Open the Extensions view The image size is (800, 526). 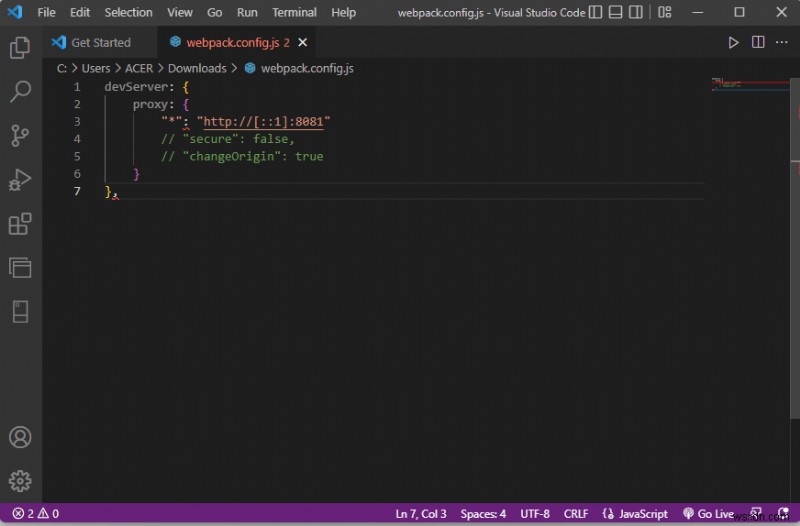point(20,224)
